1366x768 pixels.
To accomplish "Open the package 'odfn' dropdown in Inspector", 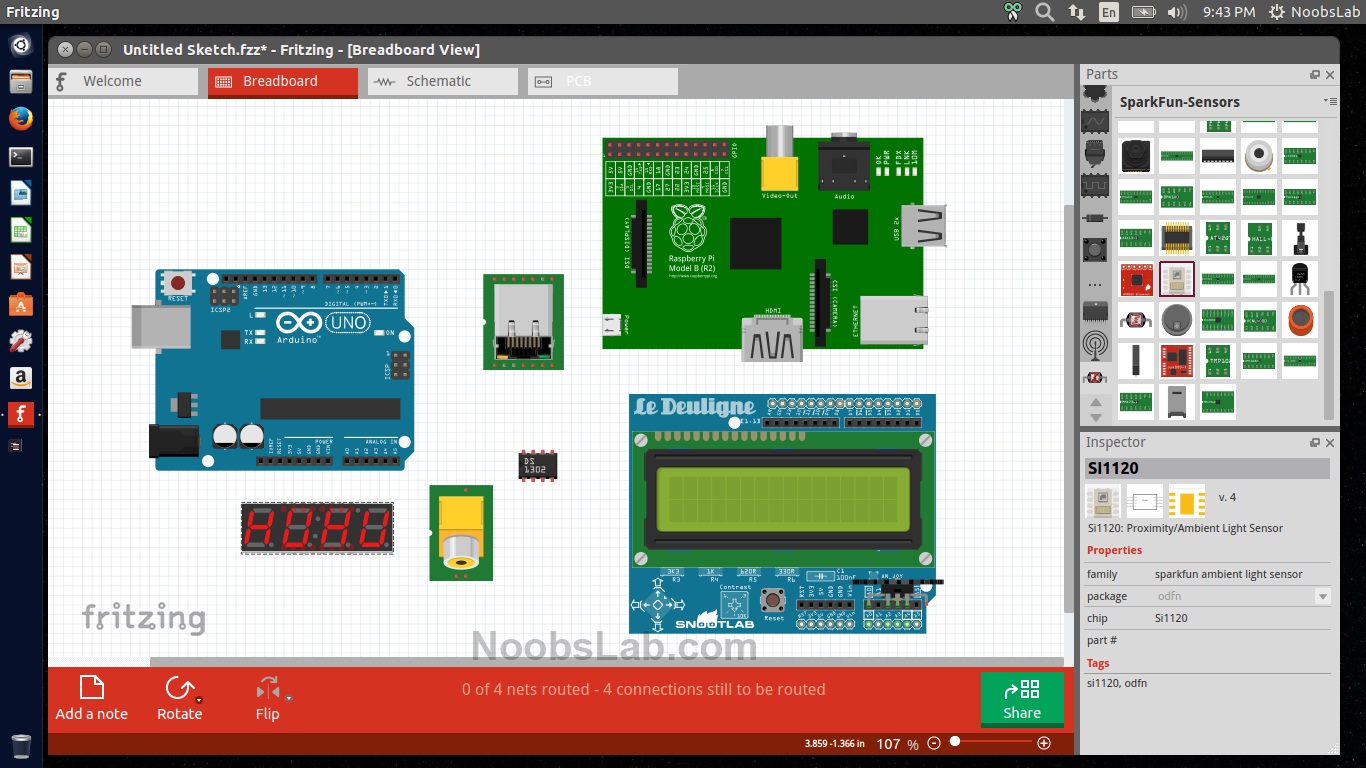I will (1322, 596).
